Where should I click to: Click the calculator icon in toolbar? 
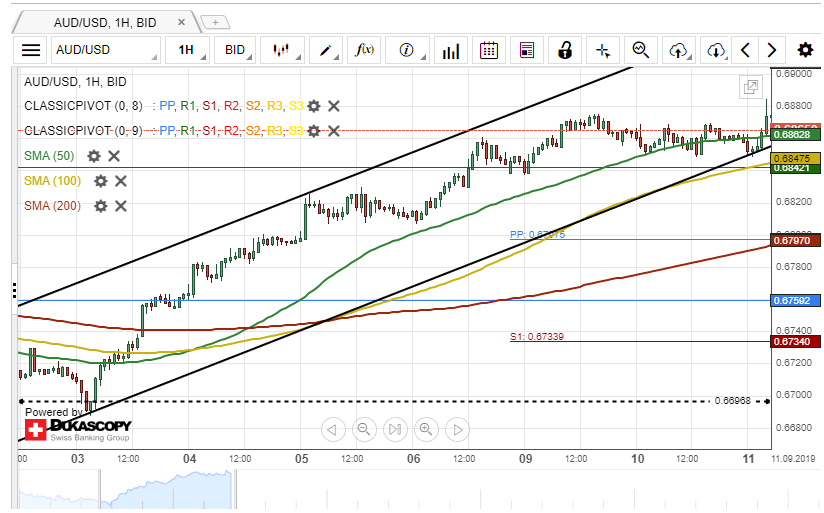pos(527,50)
